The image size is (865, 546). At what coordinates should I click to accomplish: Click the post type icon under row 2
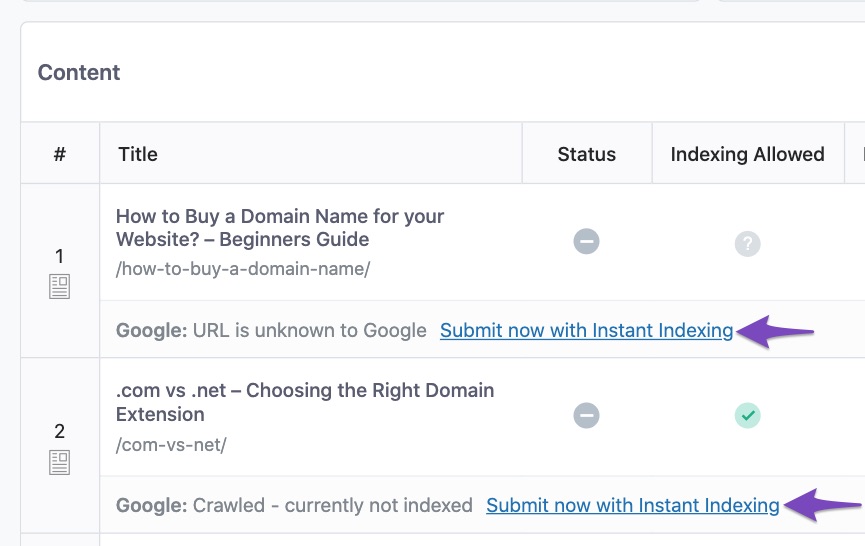pyautogui.click(x=60, y=462)
